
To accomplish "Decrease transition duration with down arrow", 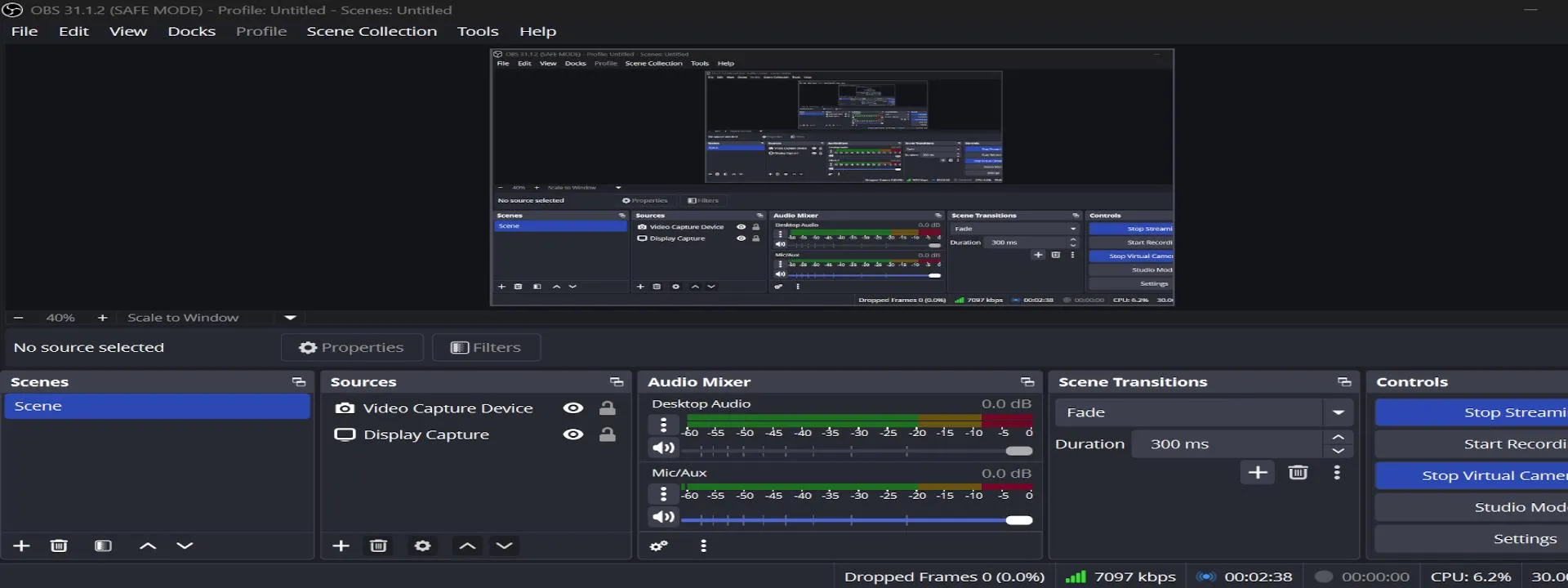I will [x=1339, y=451].
